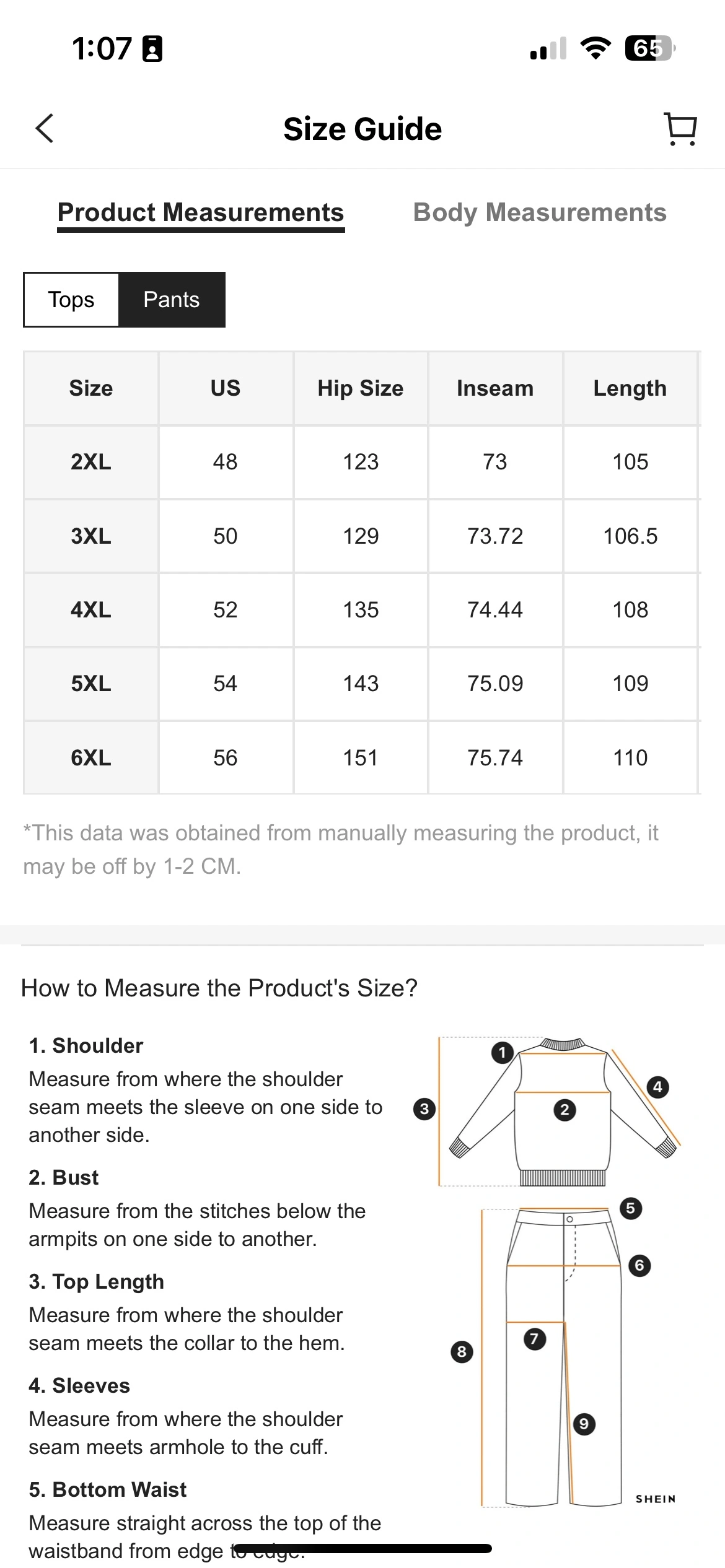
Task: Tap marker 2 on the sweater bust
Action: click(x=564, y=1110)
